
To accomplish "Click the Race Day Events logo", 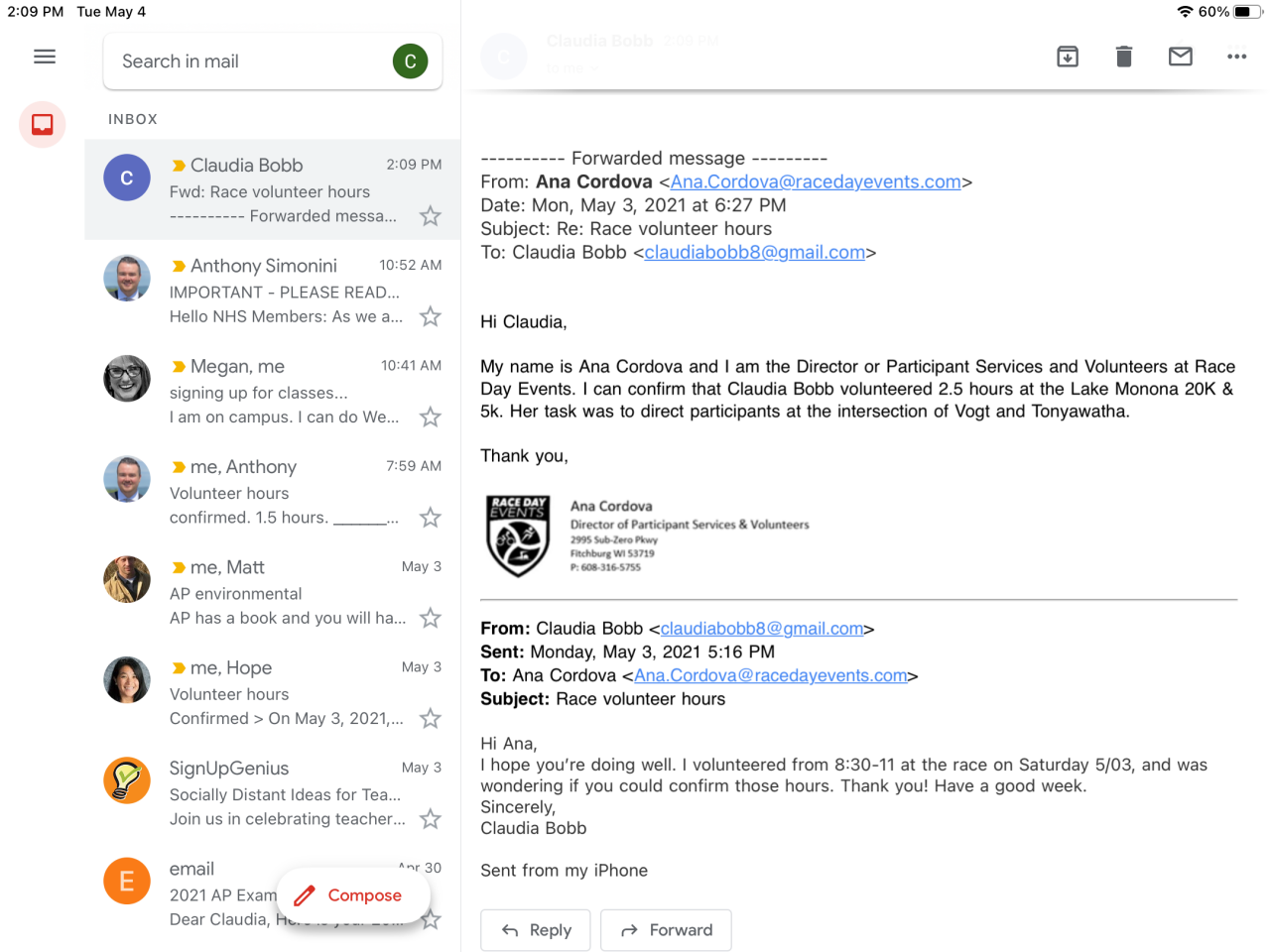I will (x=518, y=535).
